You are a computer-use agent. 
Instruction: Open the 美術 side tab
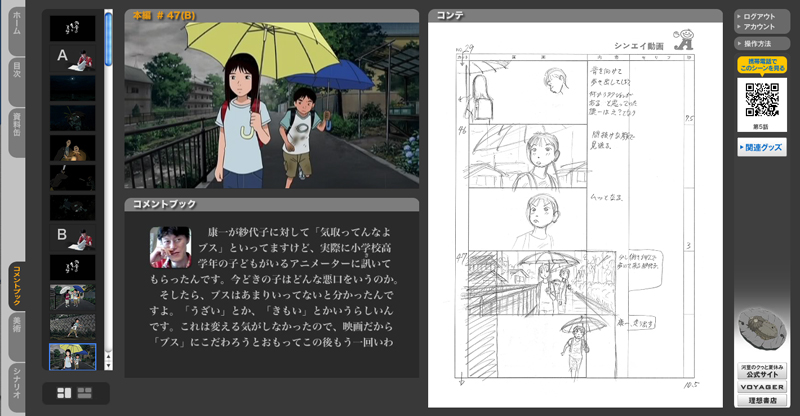17,337
